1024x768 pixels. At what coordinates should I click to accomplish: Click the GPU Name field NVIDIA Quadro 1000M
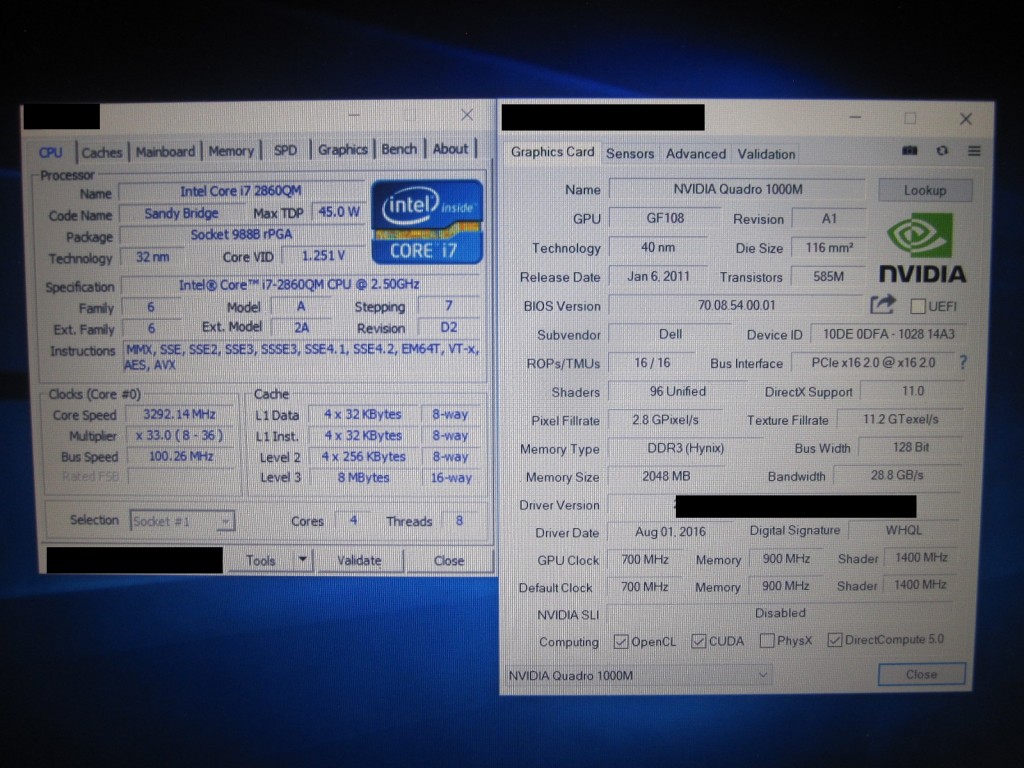click(737, 189)
